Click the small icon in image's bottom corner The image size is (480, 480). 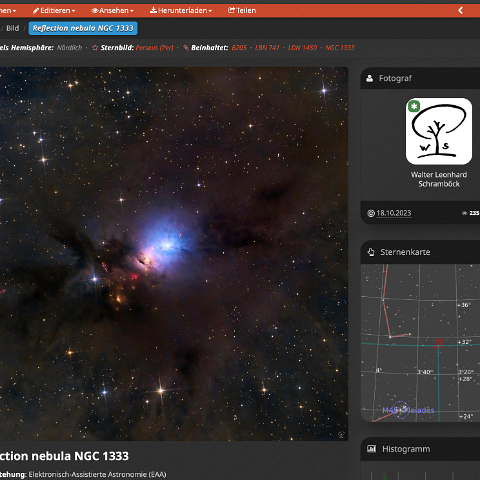[341, 434]
